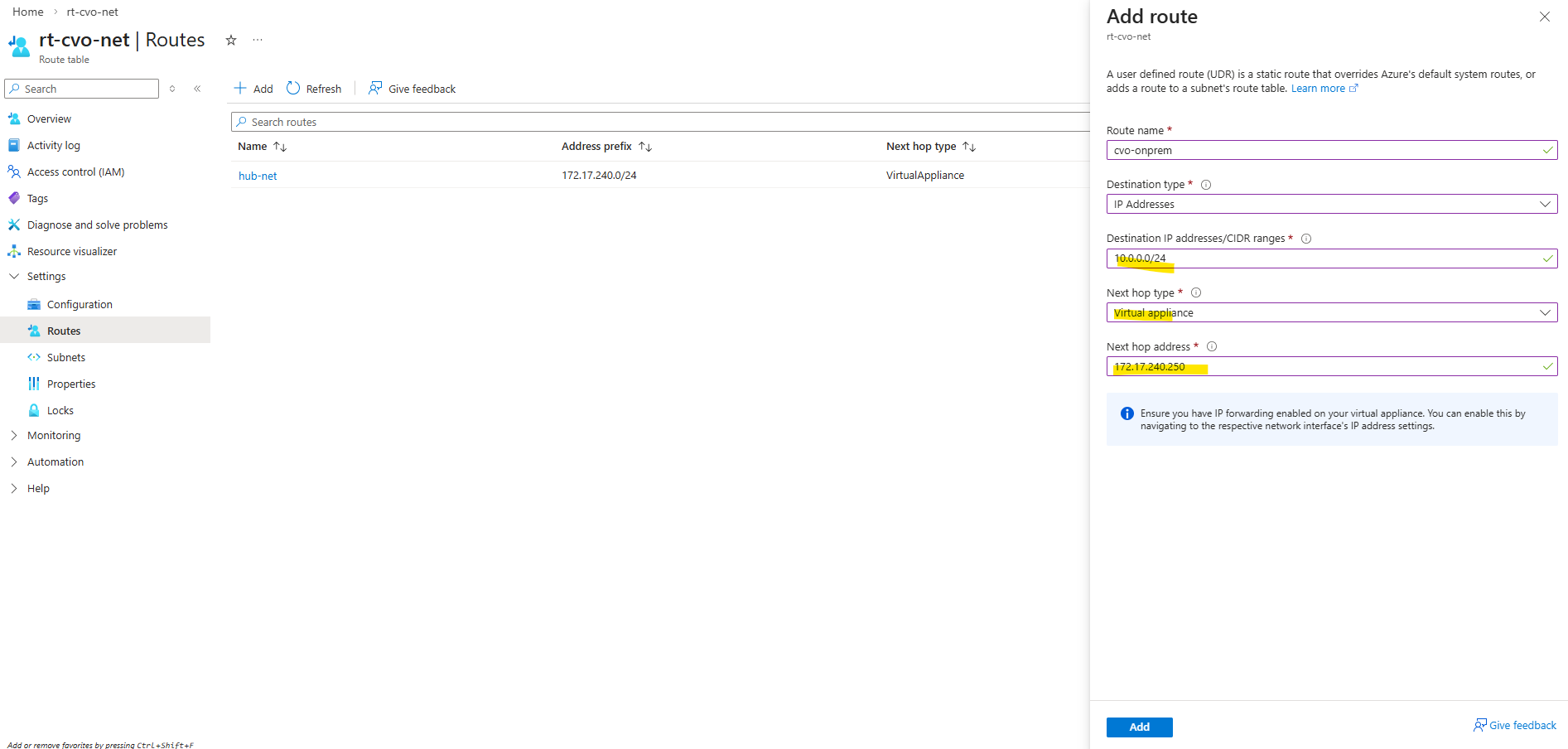Viewport: 1568px width, 749px height.
Task: Click the plus Add icon in the toolbar
Action: [240, 89]
